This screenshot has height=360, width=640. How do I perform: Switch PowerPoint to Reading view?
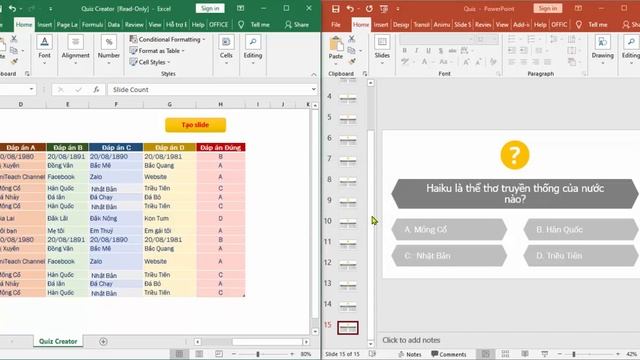(525, 354)
